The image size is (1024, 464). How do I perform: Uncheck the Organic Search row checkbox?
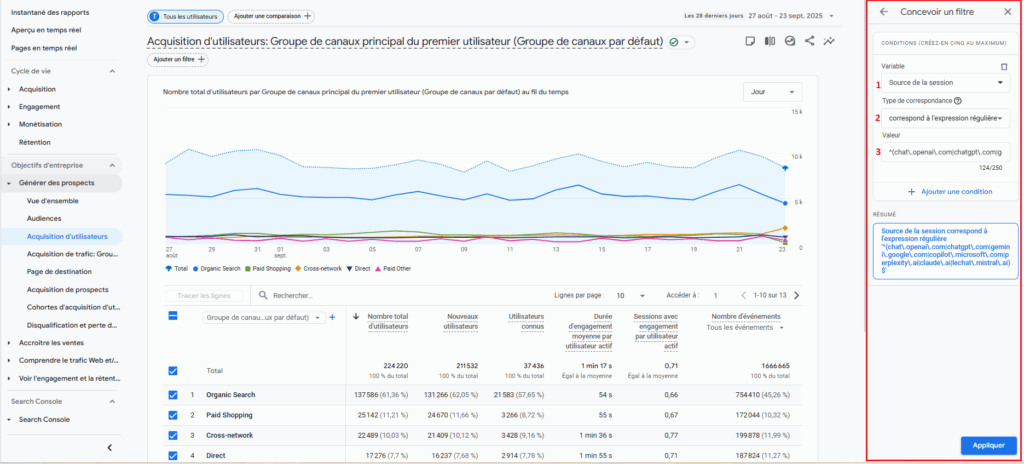point(173,394)
